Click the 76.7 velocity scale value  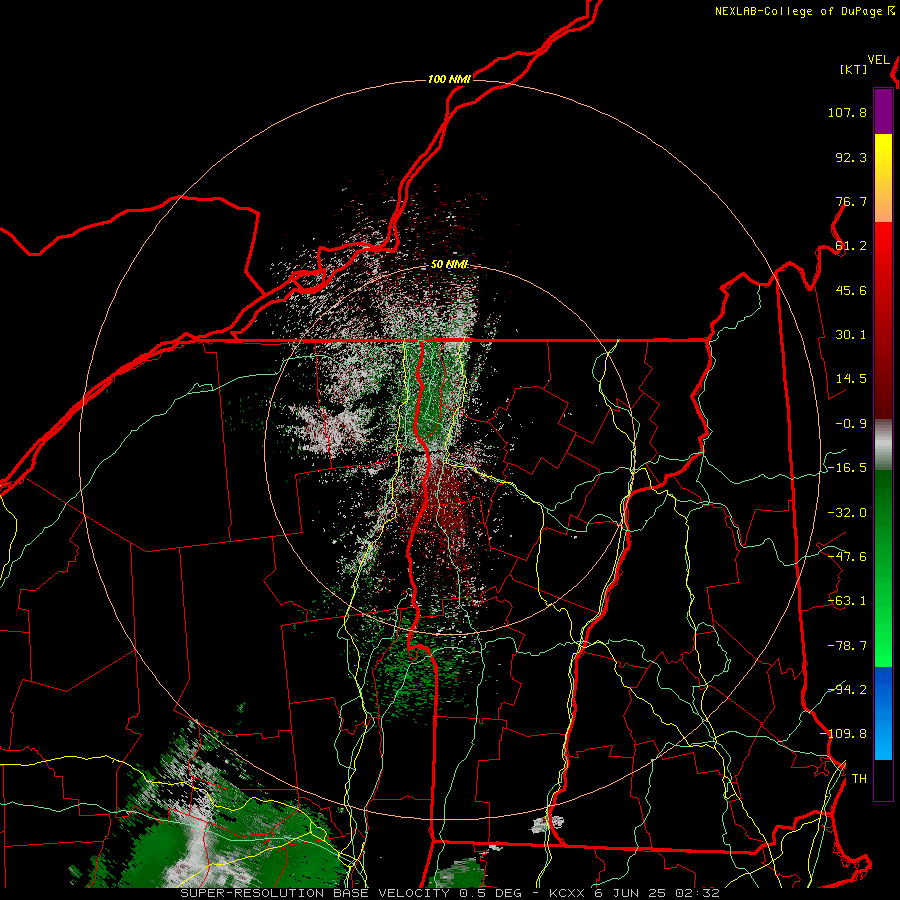[x=851, y=201]
